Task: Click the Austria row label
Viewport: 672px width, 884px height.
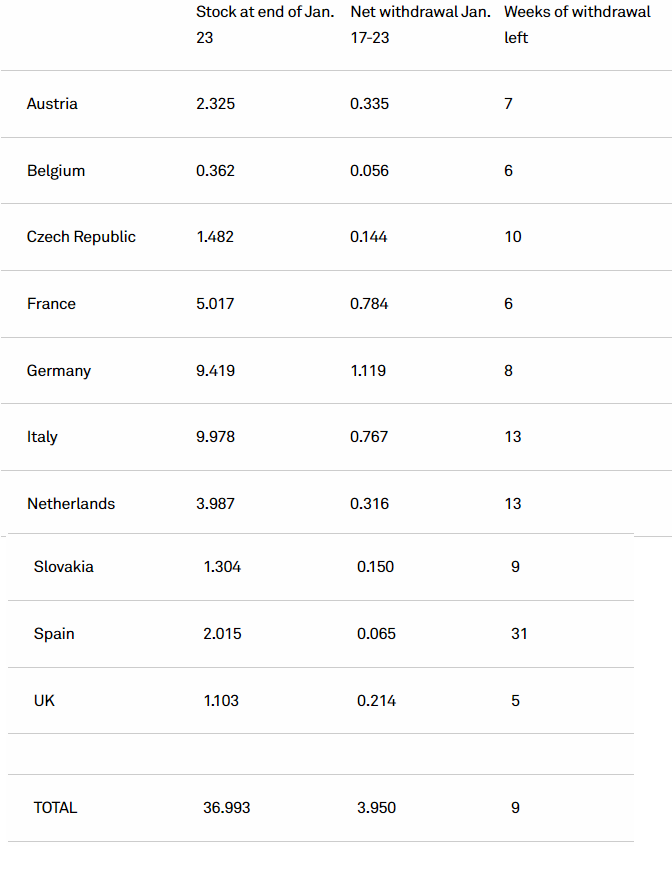Action: (x=52, y=104)
